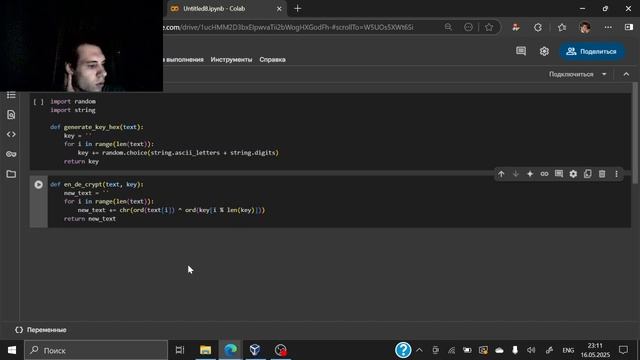Open more cell actions three dots
Viewport: 640px width, 360px height.
pyautogui.click(x=616, y=174)
